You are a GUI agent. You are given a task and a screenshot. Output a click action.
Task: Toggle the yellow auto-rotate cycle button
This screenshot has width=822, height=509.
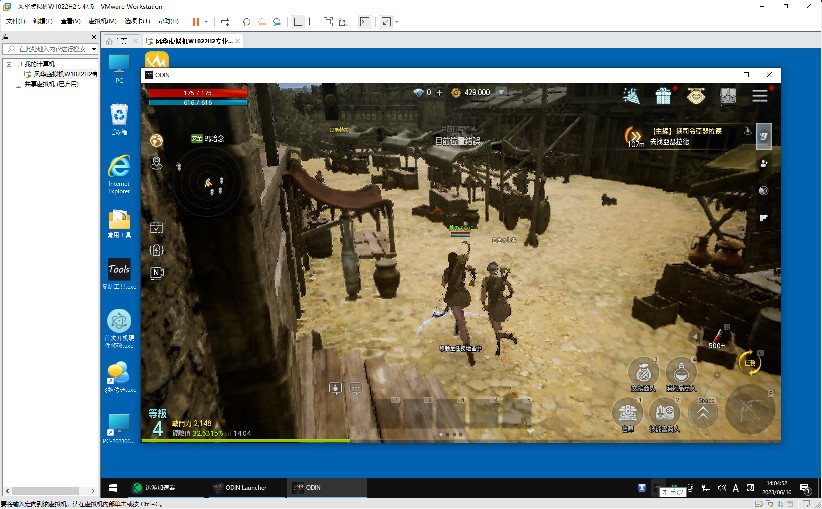coord(750,363)
